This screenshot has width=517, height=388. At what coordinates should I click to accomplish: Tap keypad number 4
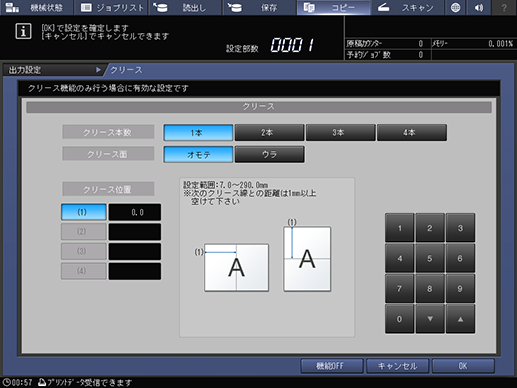pos(400,258)
